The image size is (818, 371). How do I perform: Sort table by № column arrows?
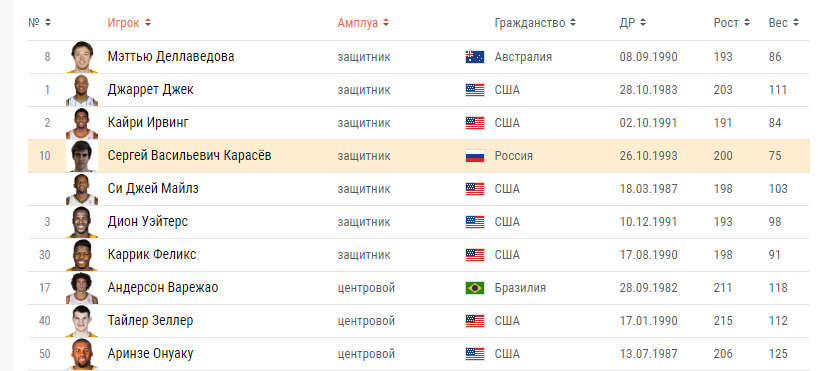[48, 23]
